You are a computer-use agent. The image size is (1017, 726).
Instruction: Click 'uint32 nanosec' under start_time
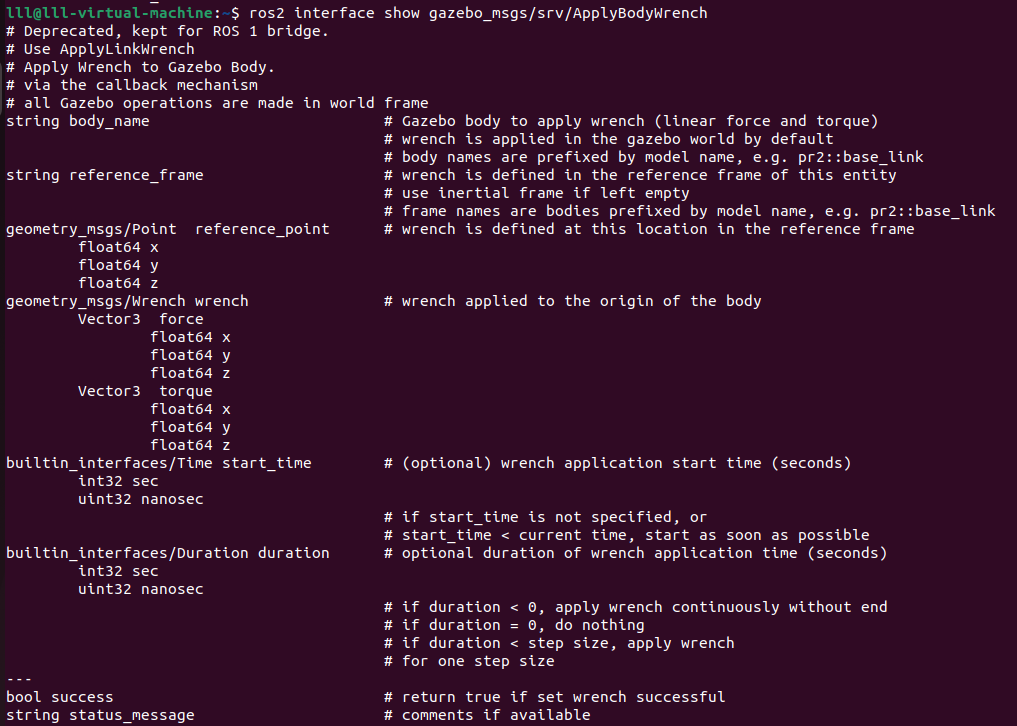[x=141, y=500]
